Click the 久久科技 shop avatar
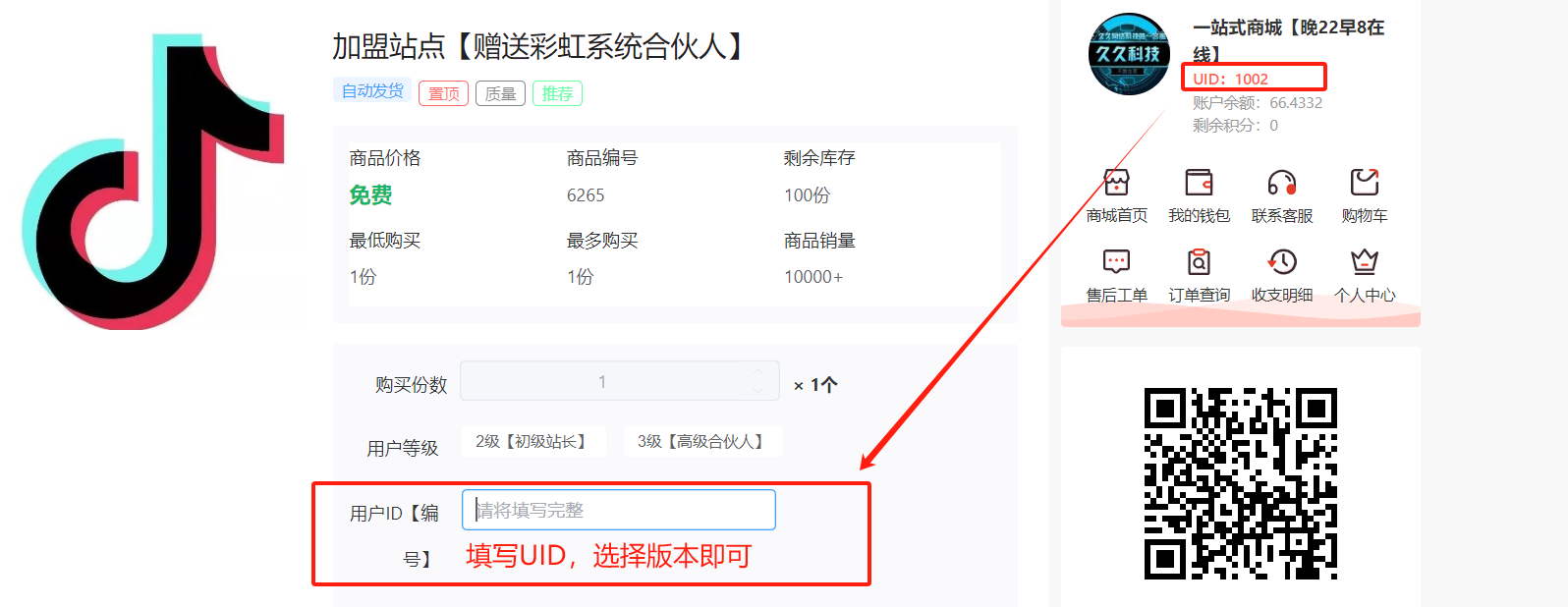 pyautogui.click(x=1129, y=54)
